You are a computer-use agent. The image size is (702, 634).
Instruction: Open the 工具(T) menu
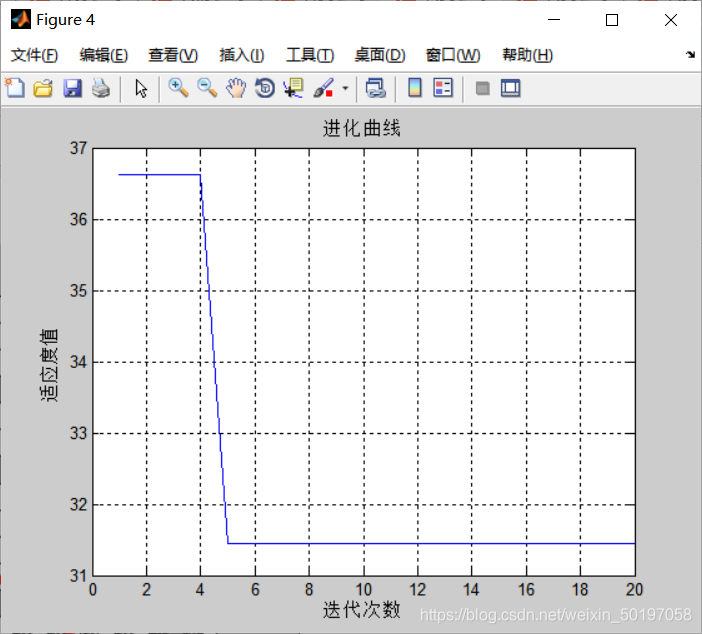pos(310,55)
